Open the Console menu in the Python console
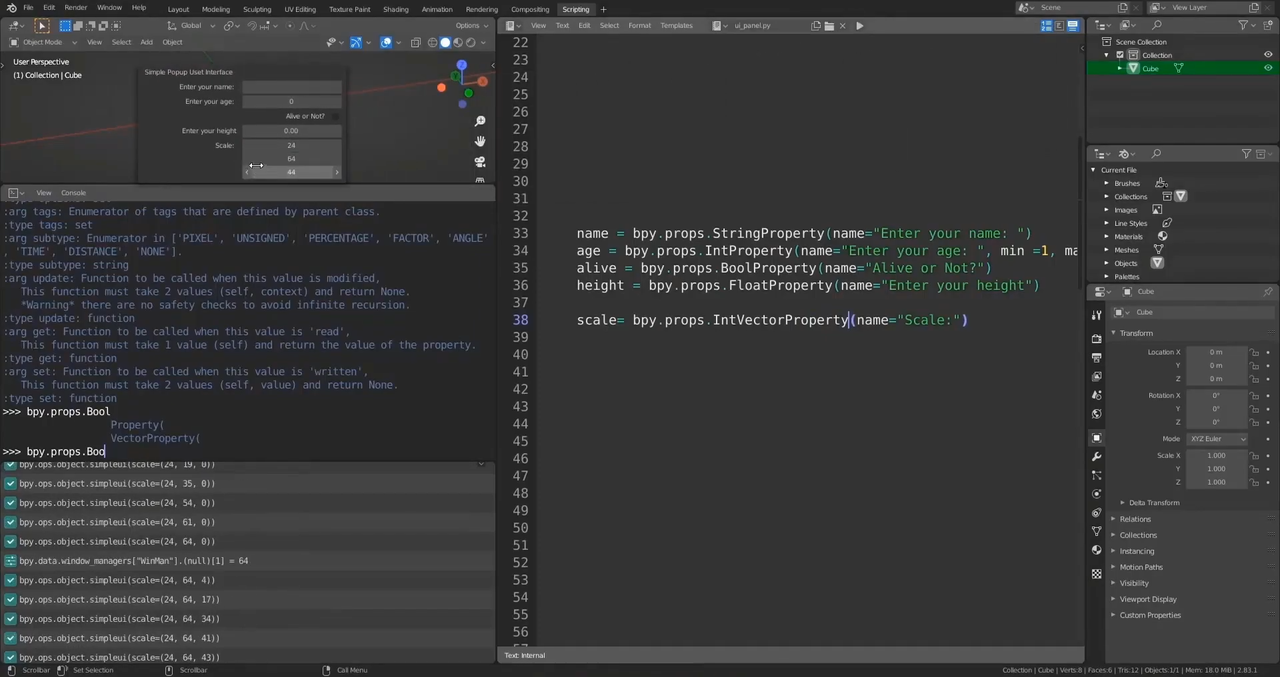The height and width of the screenshot is (677, 1280). 73,193
